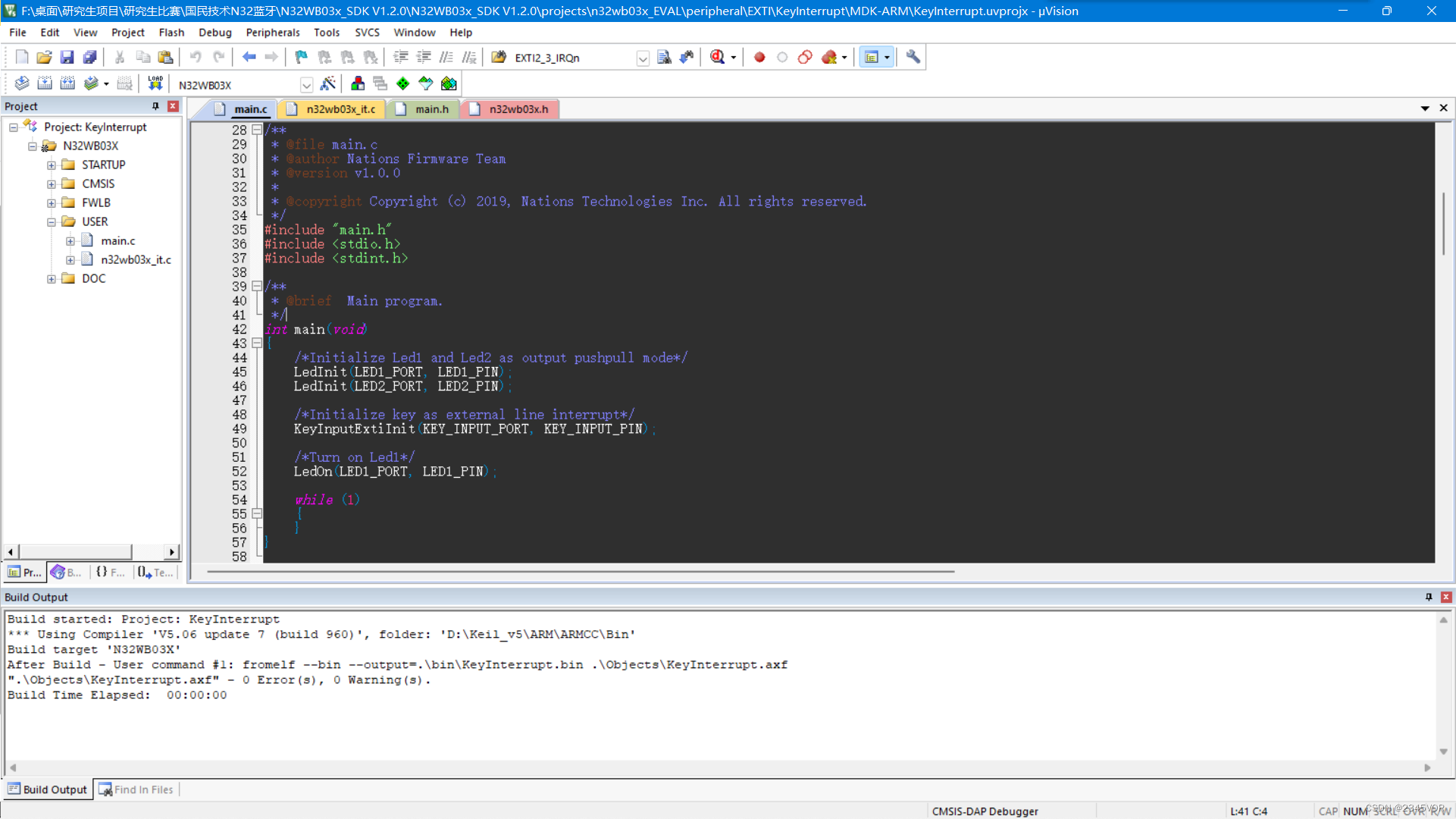
Task: Open the Peripherals menu
Action: tap(272, 33)
